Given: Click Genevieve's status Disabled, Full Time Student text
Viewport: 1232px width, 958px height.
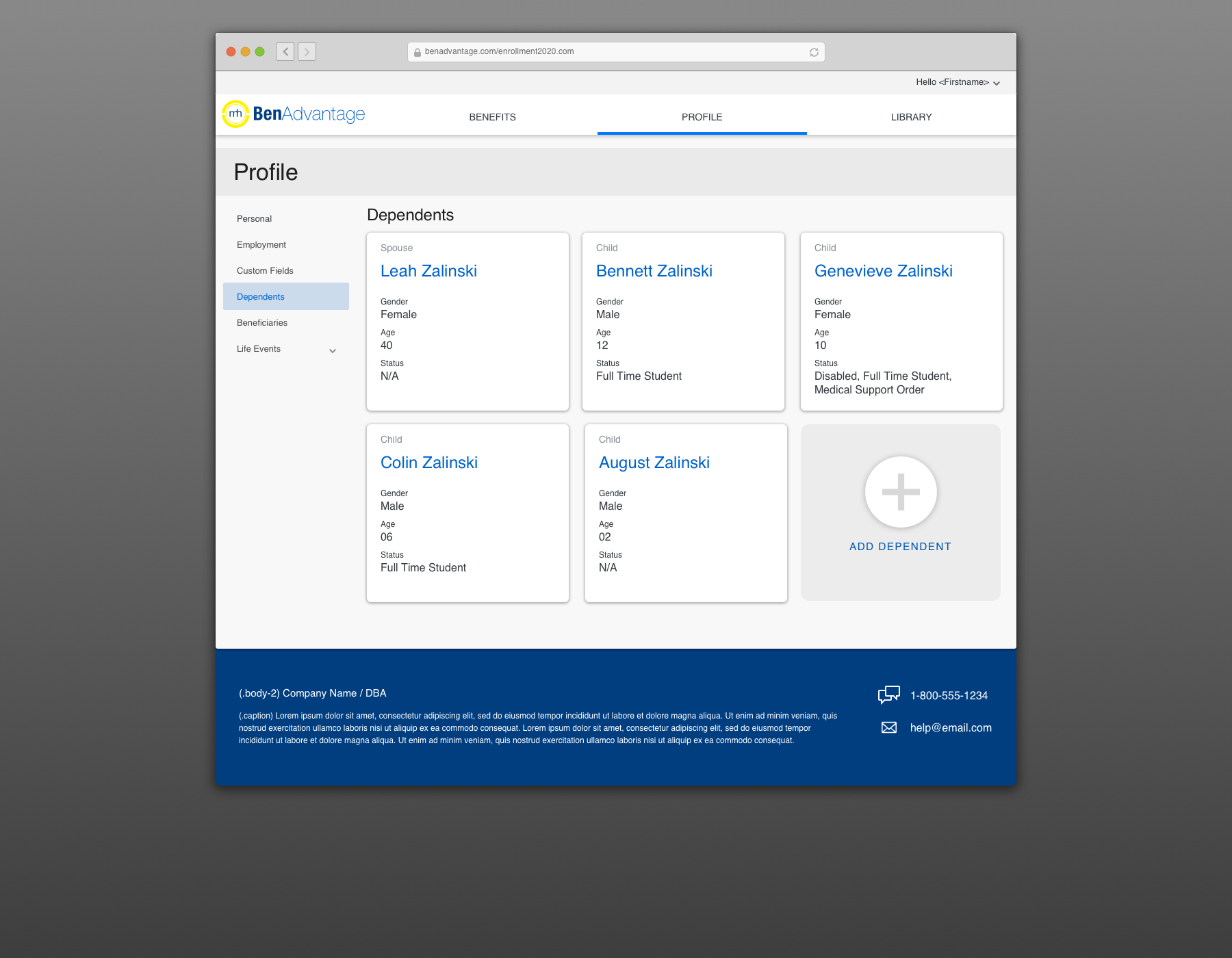Looking at the screenshot, I should (883, 383).
